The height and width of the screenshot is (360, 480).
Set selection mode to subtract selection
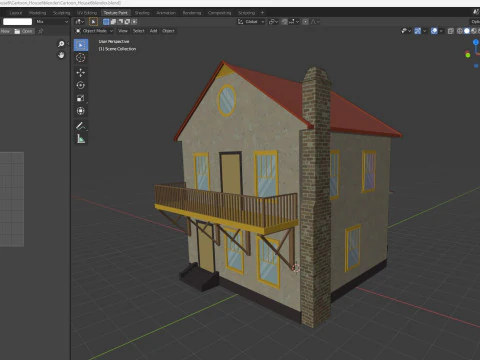point(120,22)
